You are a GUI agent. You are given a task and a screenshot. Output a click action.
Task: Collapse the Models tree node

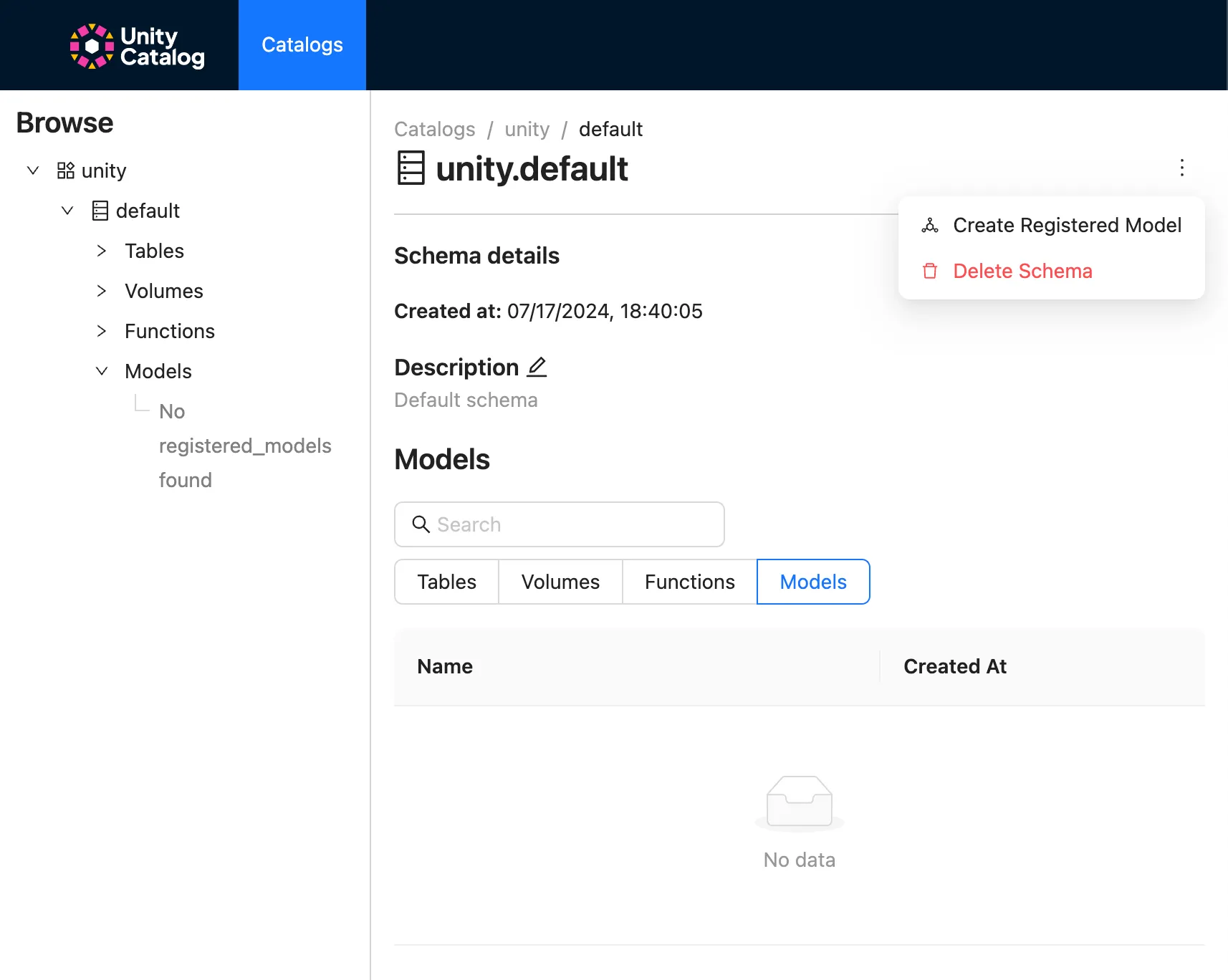click(x=102, y=371)
